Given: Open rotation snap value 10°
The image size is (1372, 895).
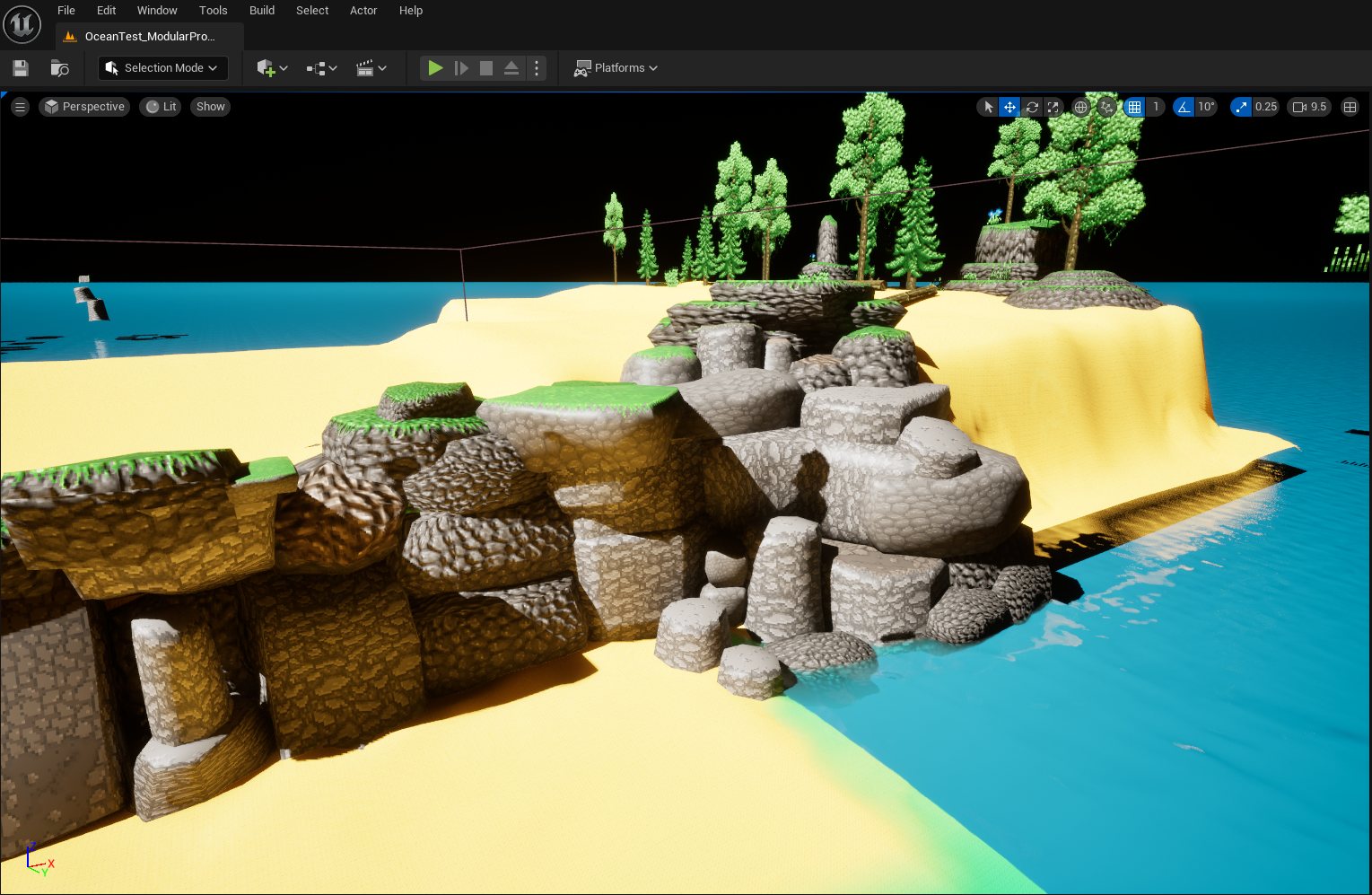Looking at the screenshot, I should point(1206,107).
